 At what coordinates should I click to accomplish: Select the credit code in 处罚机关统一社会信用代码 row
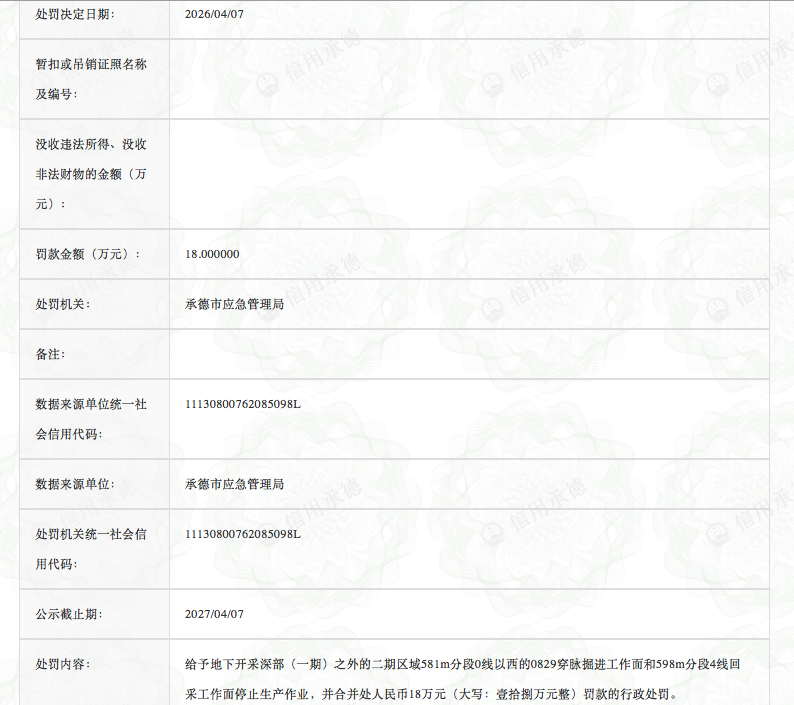tap(243, 534)
